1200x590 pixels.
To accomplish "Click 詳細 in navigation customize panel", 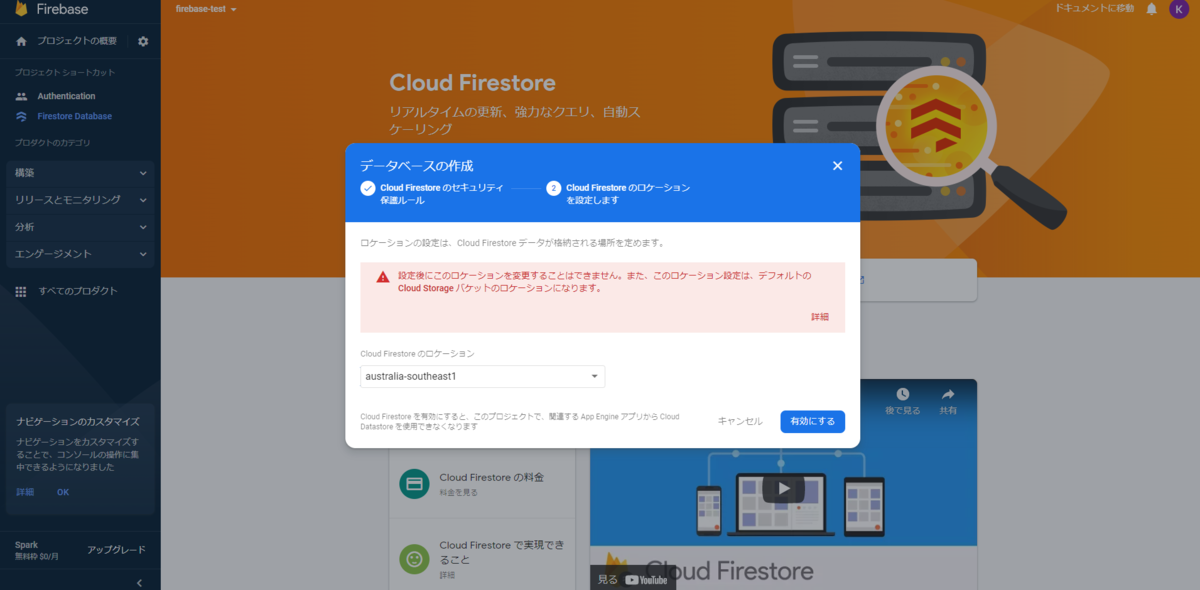I will [25, 492].
